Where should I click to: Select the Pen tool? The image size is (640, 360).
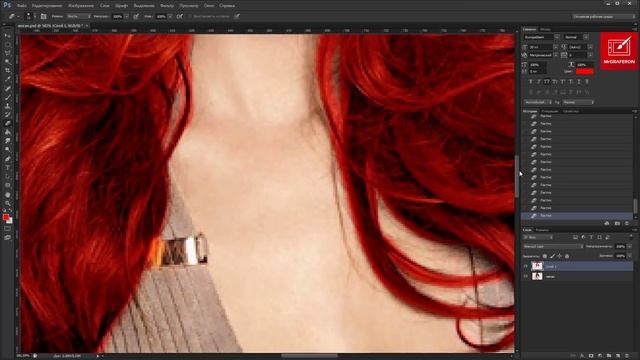click(7, 159)
